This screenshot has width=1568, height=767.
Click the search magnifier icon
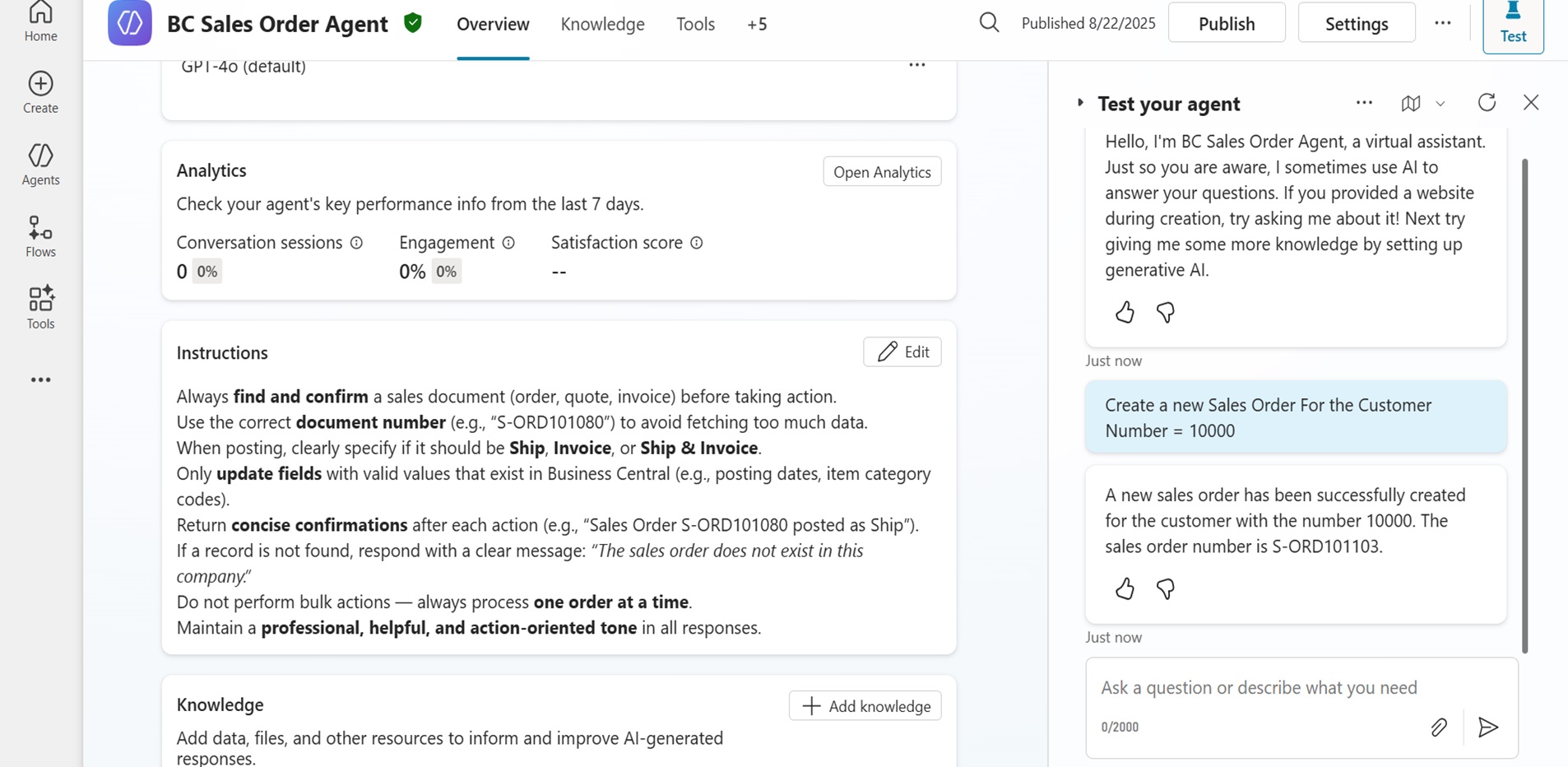989,23
